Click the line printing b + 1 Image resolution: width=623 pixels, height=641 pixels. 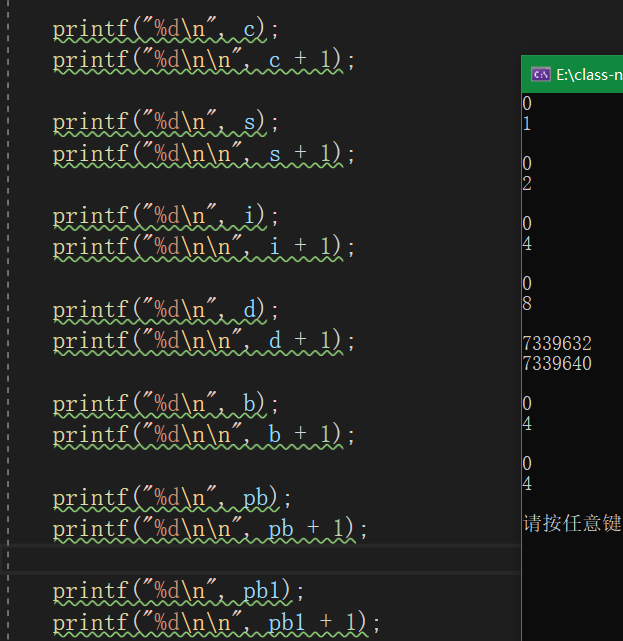[204, 435]
